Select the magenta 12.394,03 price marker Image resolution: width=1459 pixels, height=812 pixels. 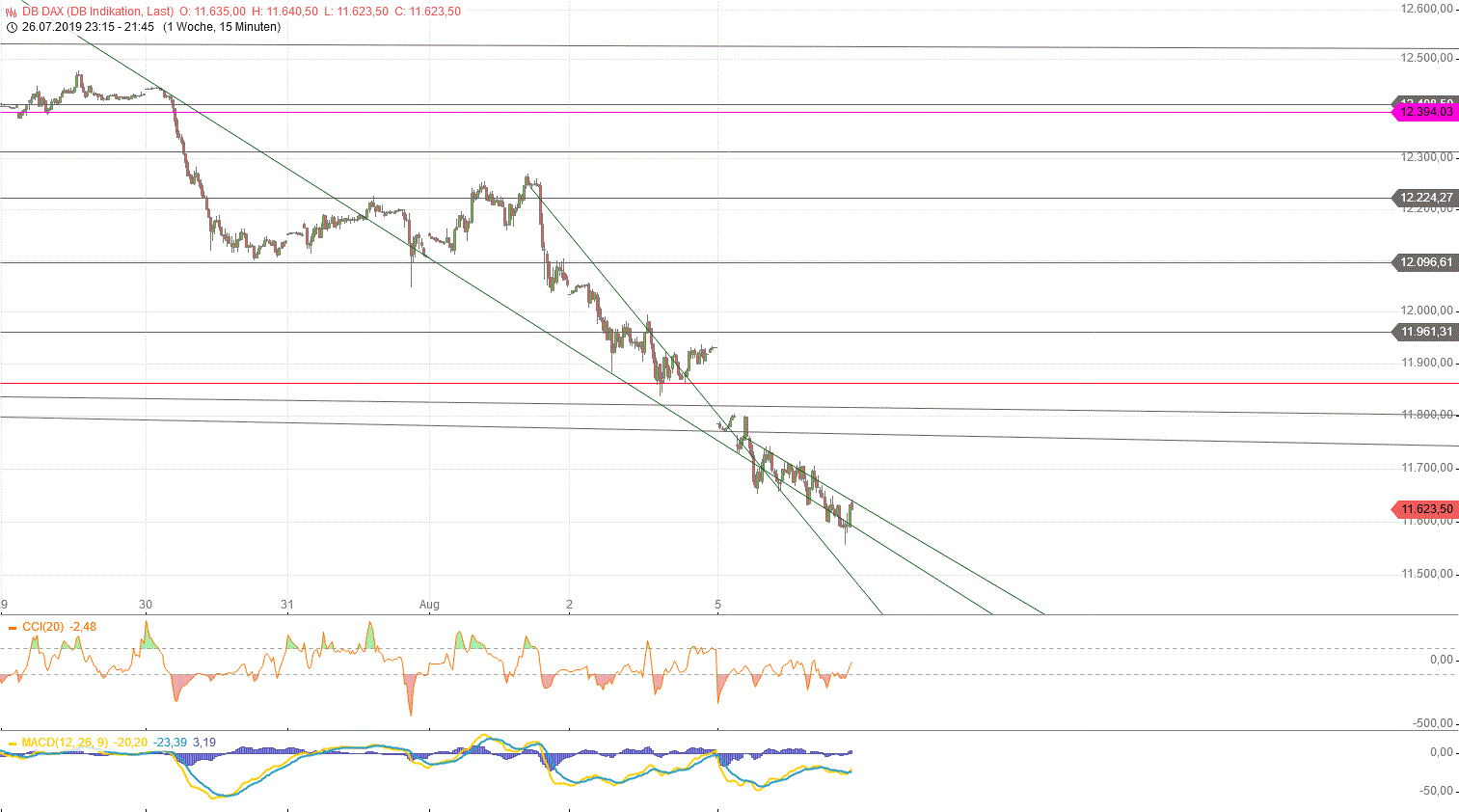[x=1424, y=112]
